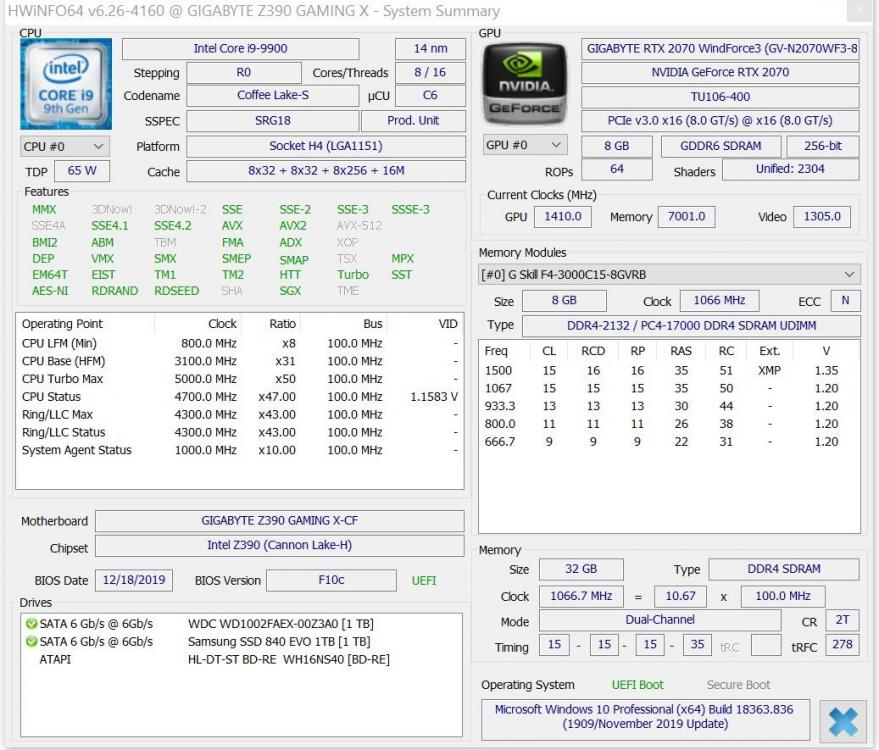Click the GIGABYTE RTX 2070 WindForce3 card name field
Image resolution: width=879 pixels, height=750 pixels.
(x=720, y=49)
